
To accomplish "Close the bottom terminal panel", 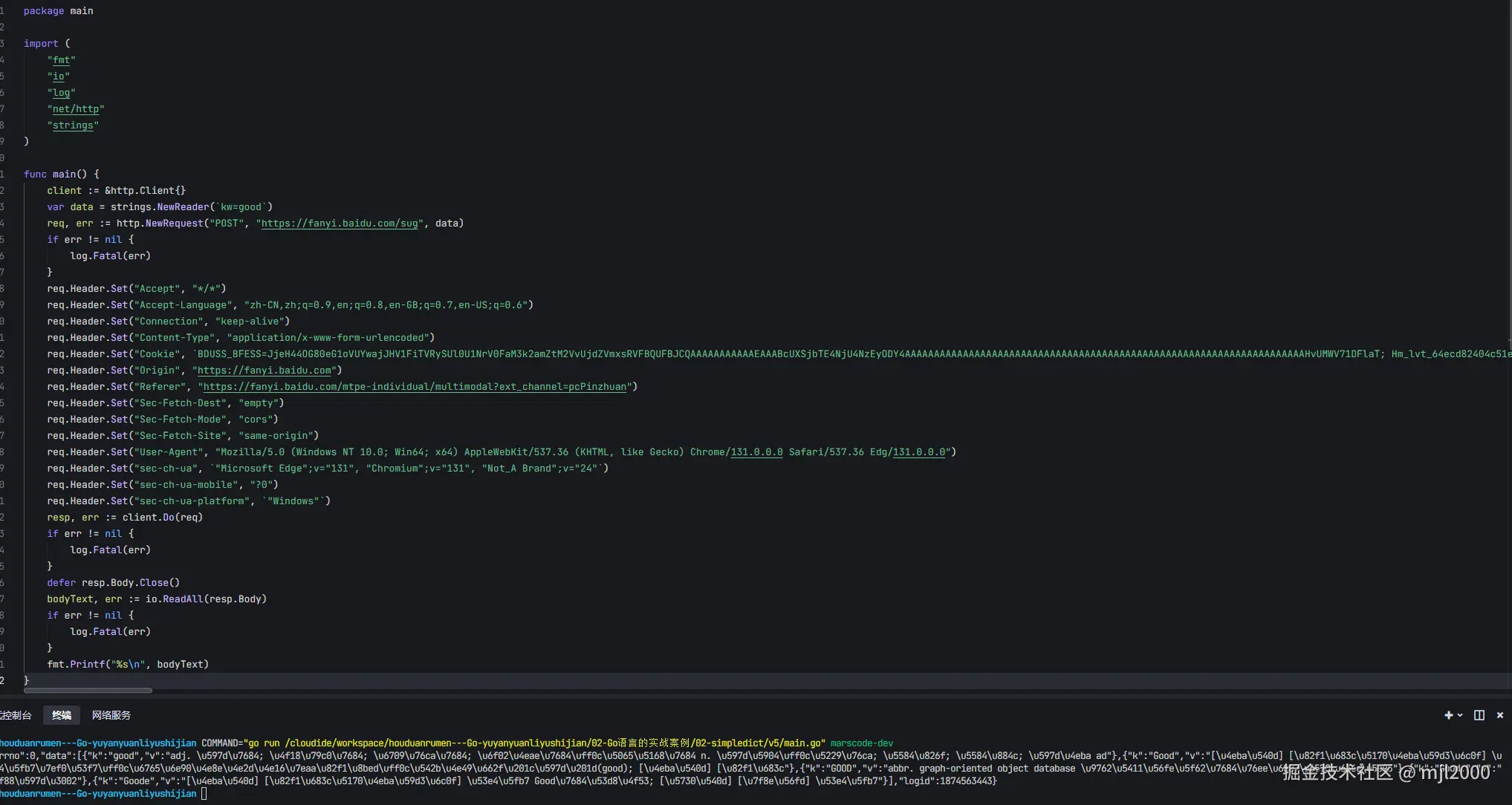I will [1500, 715].
